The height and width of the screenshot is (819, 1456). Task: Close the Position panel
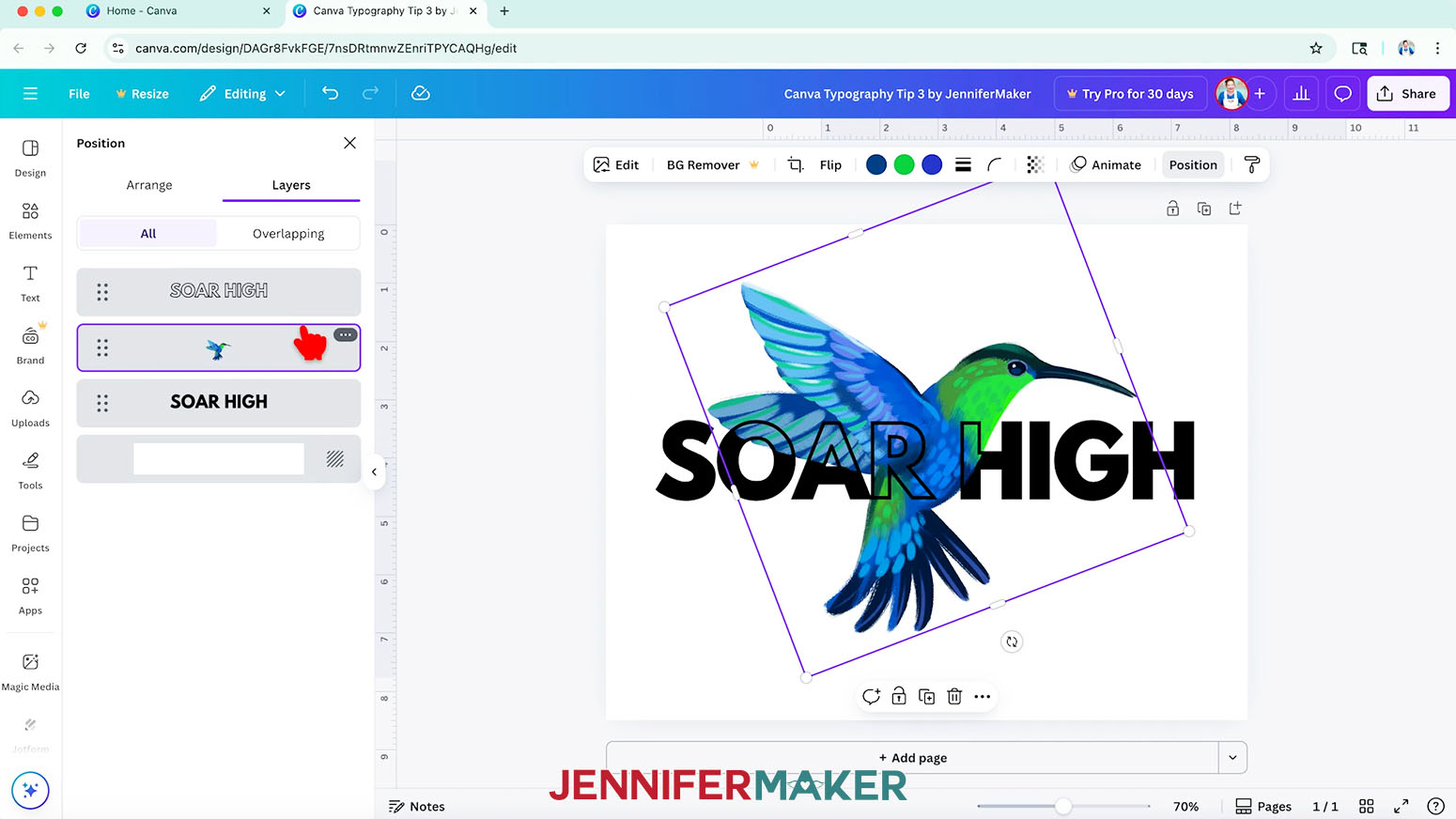tap(349, 143)
